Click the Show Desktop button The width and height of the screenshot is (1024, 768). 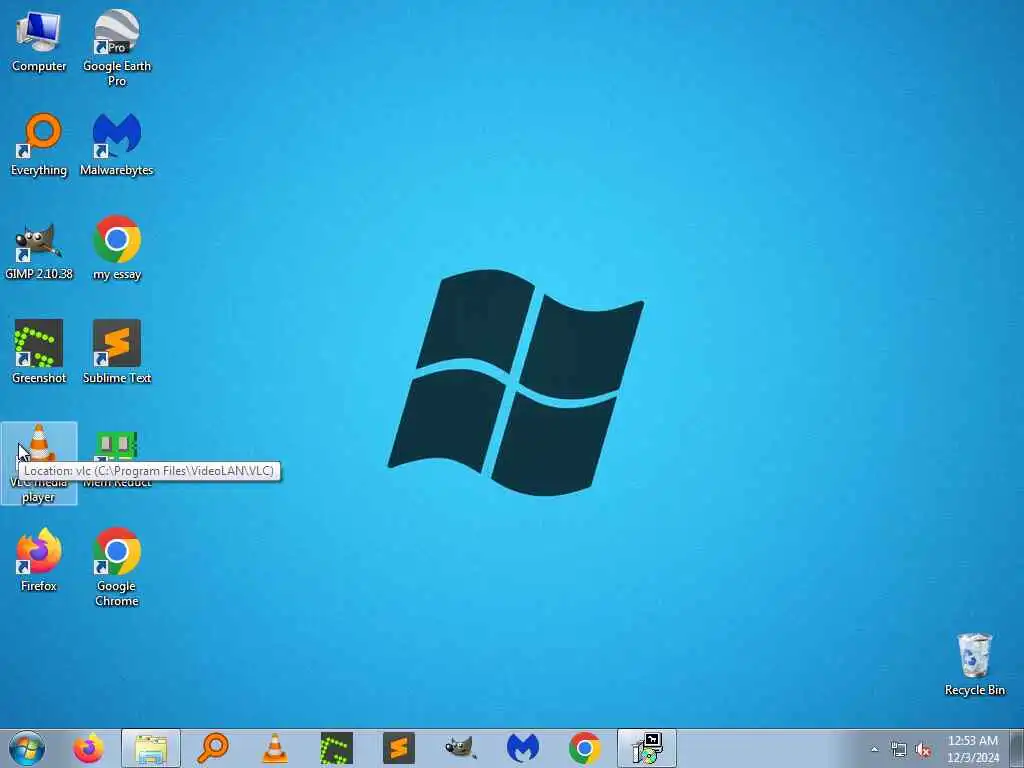(1017, 748)
